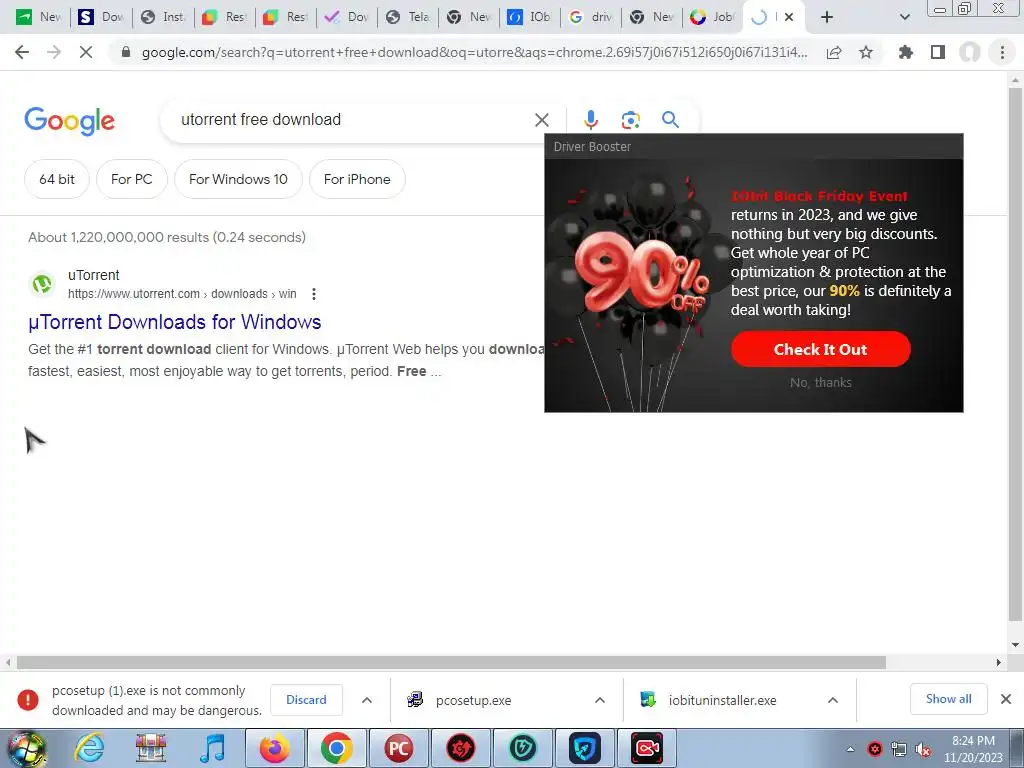This screenshot has width=1024, height=768.
Task: Filter results by For Windows 10 chip
Action: tap(238, 179)
